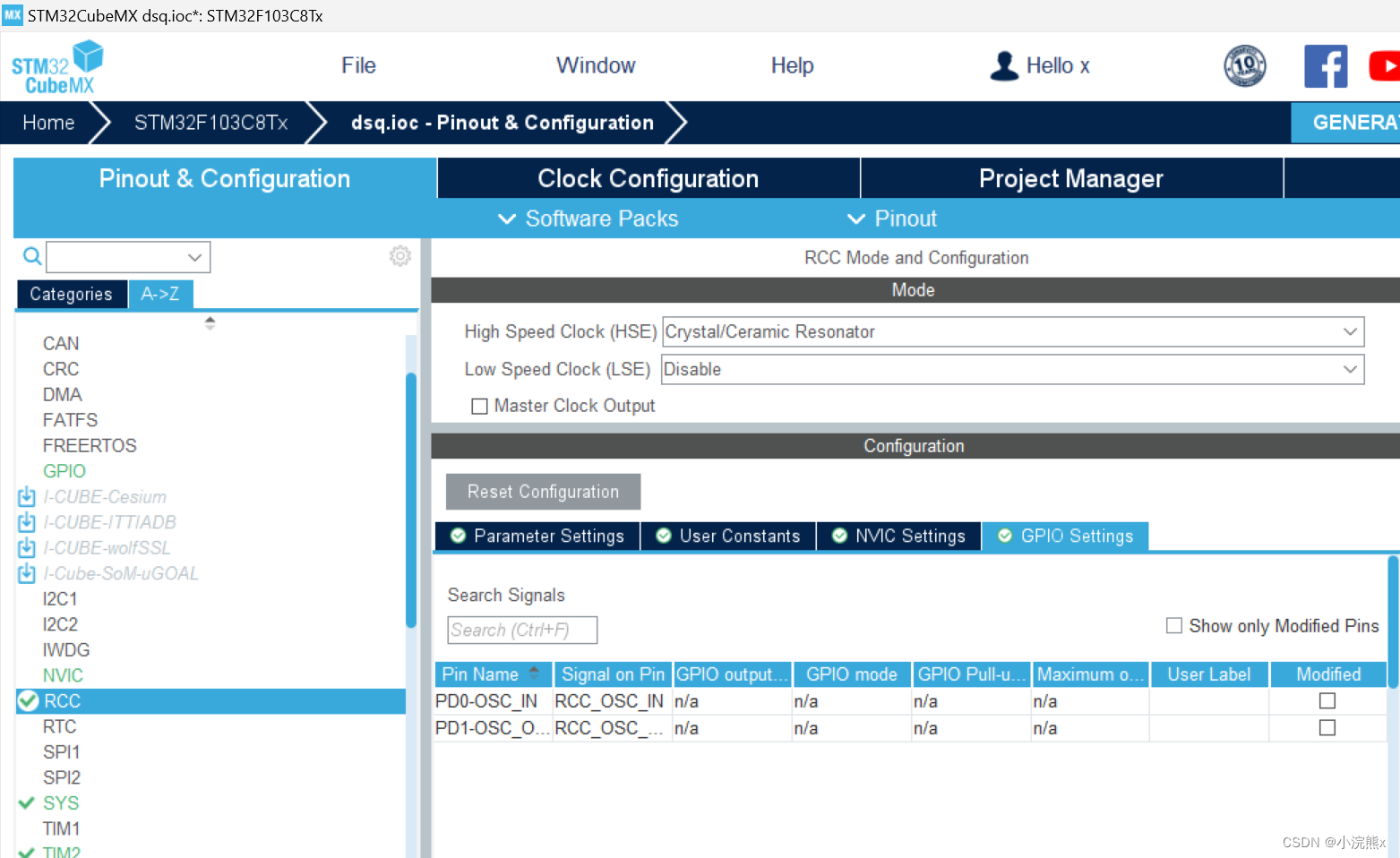Click the green check icon beside RCC
1400x858 pixels.
pyautogui.click(x=28, y=700)
